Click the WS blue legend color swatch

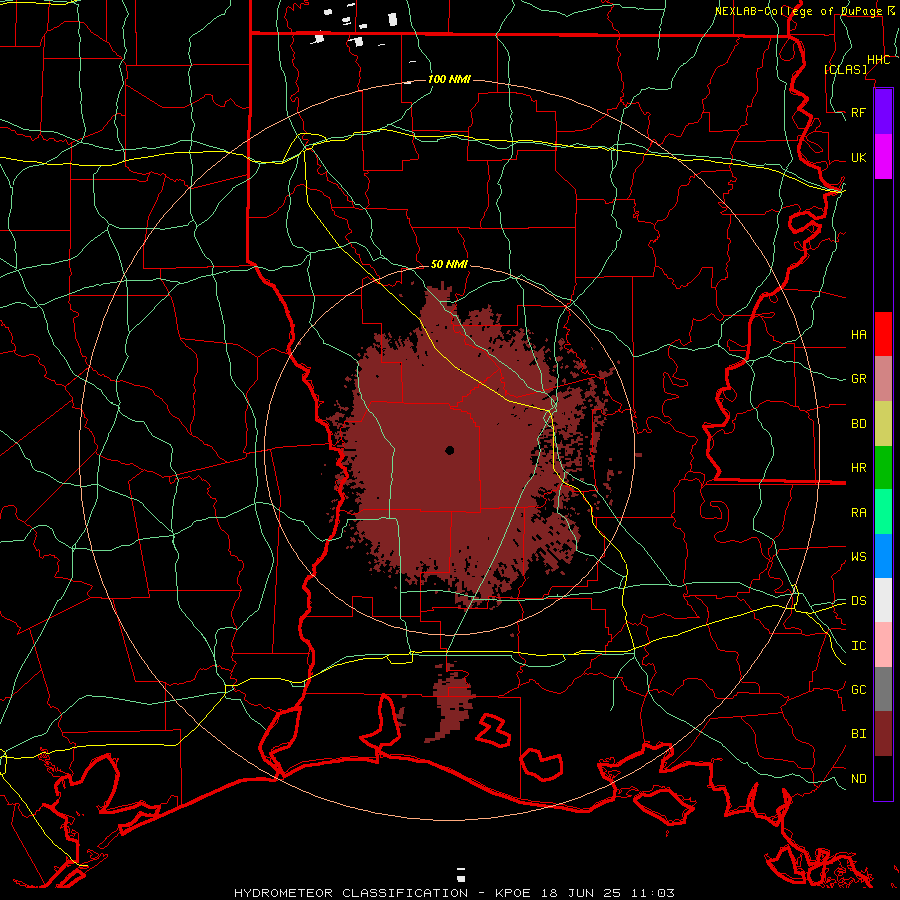click(883, 556)
